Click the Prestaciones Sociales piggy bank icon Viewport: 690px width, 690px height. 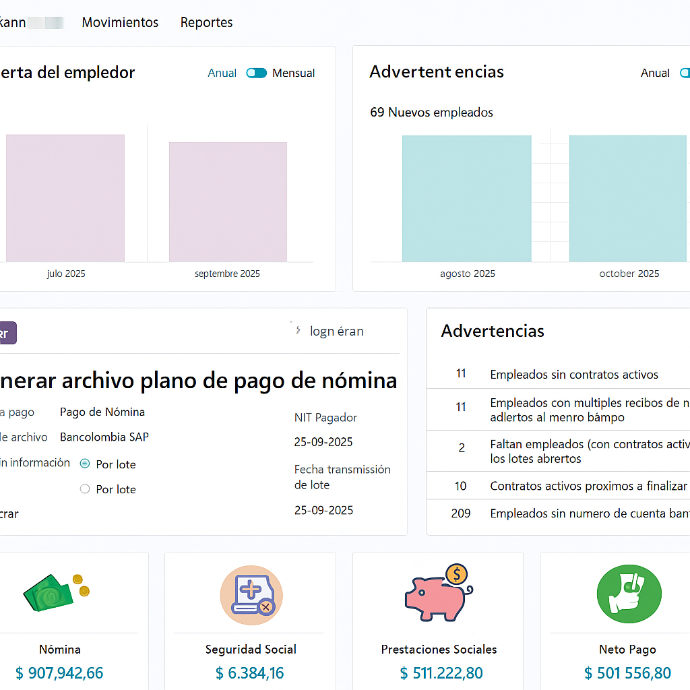click(x=438, y=594)
